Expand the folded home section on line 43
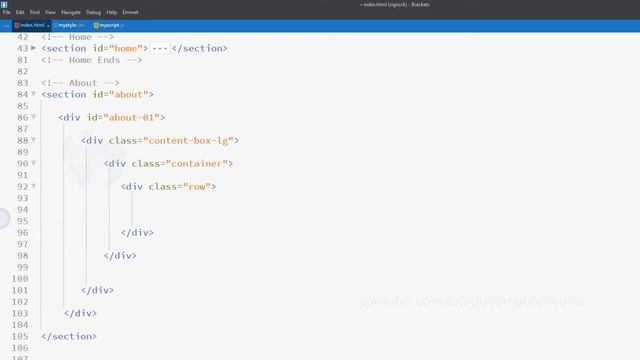The image size is (640, 360). [x=33, y=48]
